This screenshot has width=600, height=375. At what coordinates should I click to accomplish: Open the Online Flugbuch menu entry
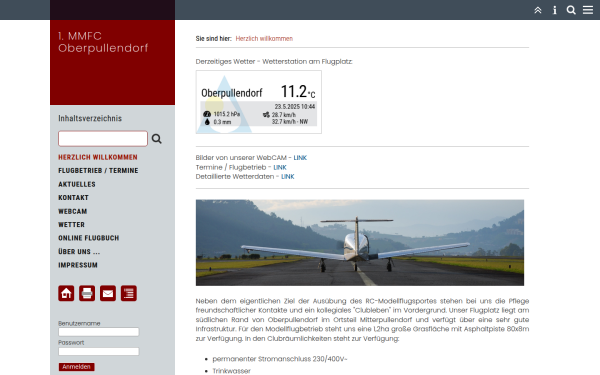click(89, 238)
